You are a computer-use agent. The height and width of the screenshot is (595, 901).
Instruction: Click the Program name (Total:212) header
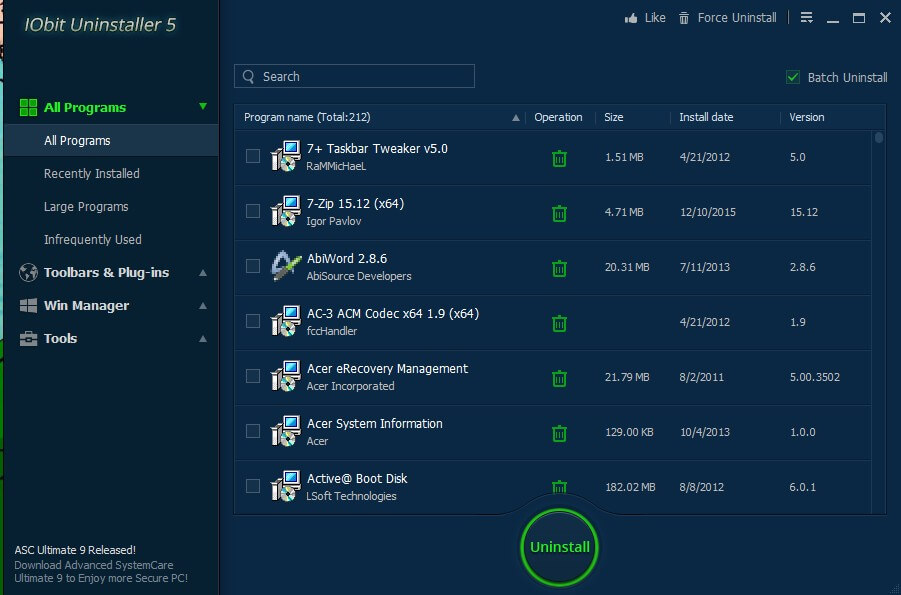(x=307, y=117)
